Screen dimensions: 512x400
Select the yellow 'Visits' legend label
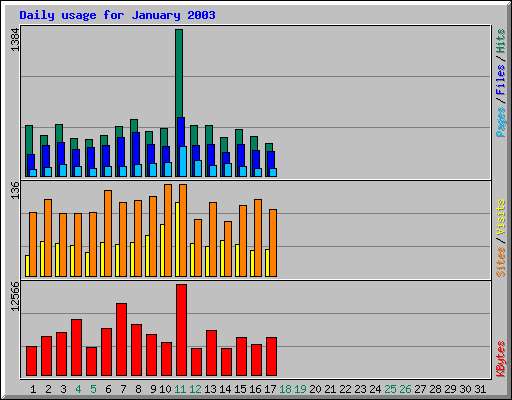coord(500,217)
